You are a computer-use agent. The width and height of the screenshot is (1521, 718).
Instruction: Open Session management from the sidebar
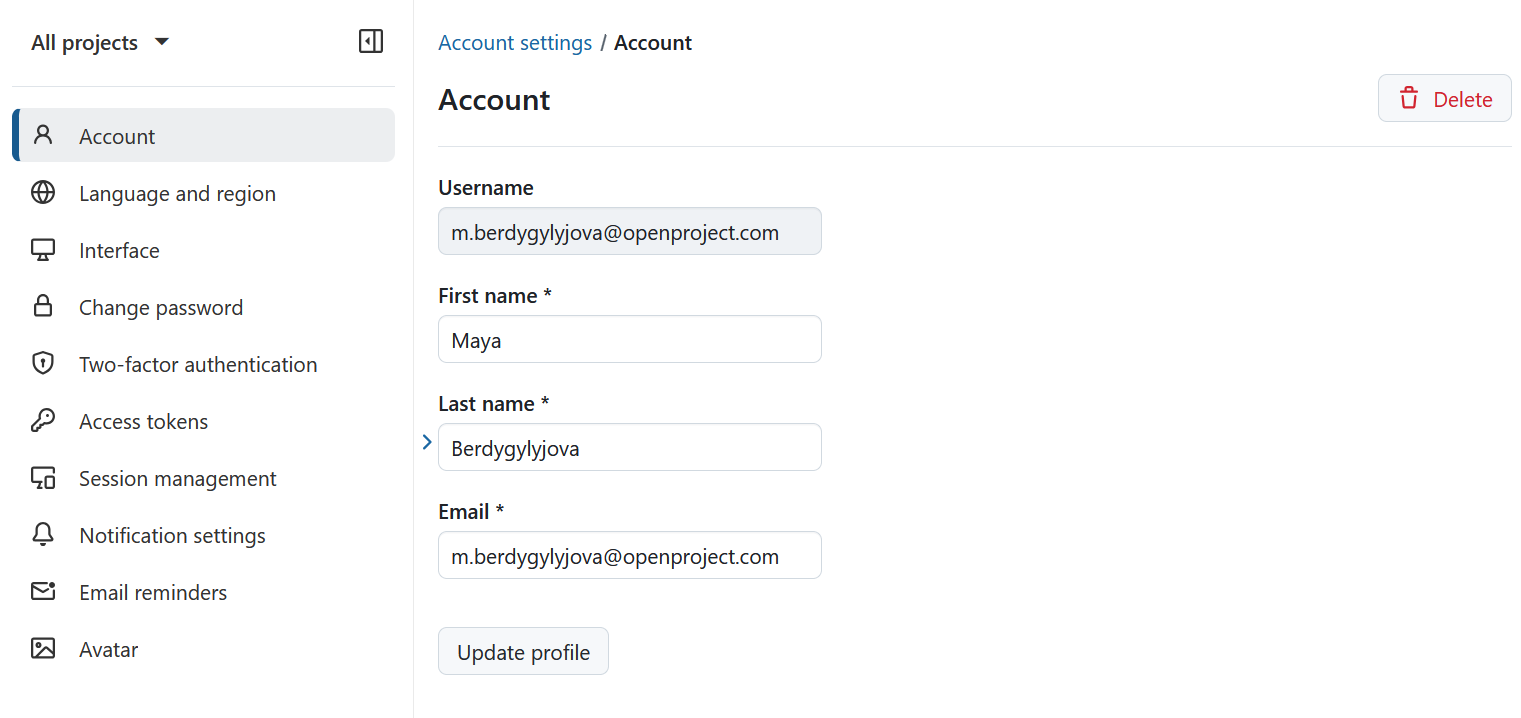click(x=177, y=478)
